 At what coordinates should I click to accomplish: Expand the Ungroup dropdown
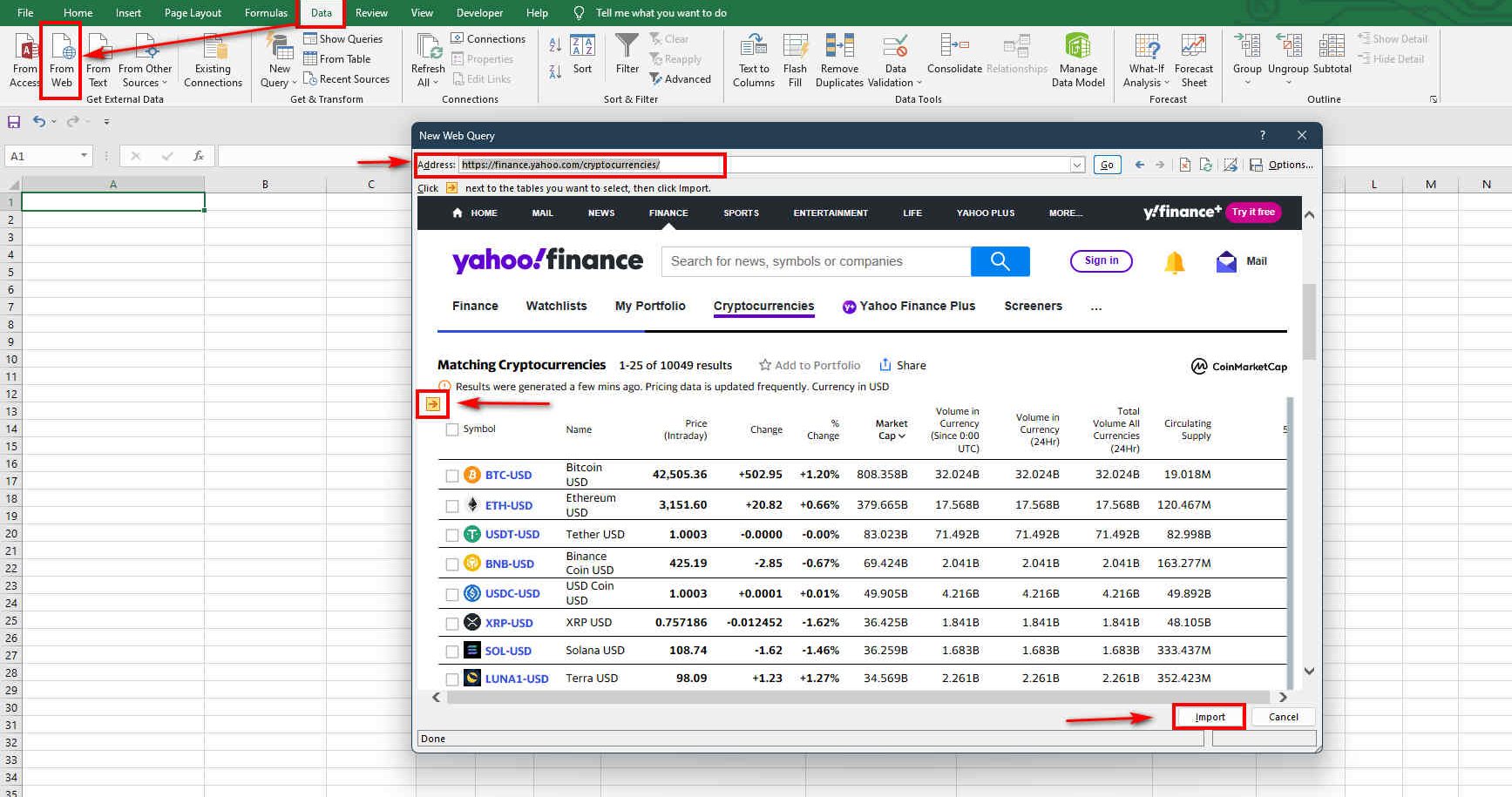point(1288,83)
